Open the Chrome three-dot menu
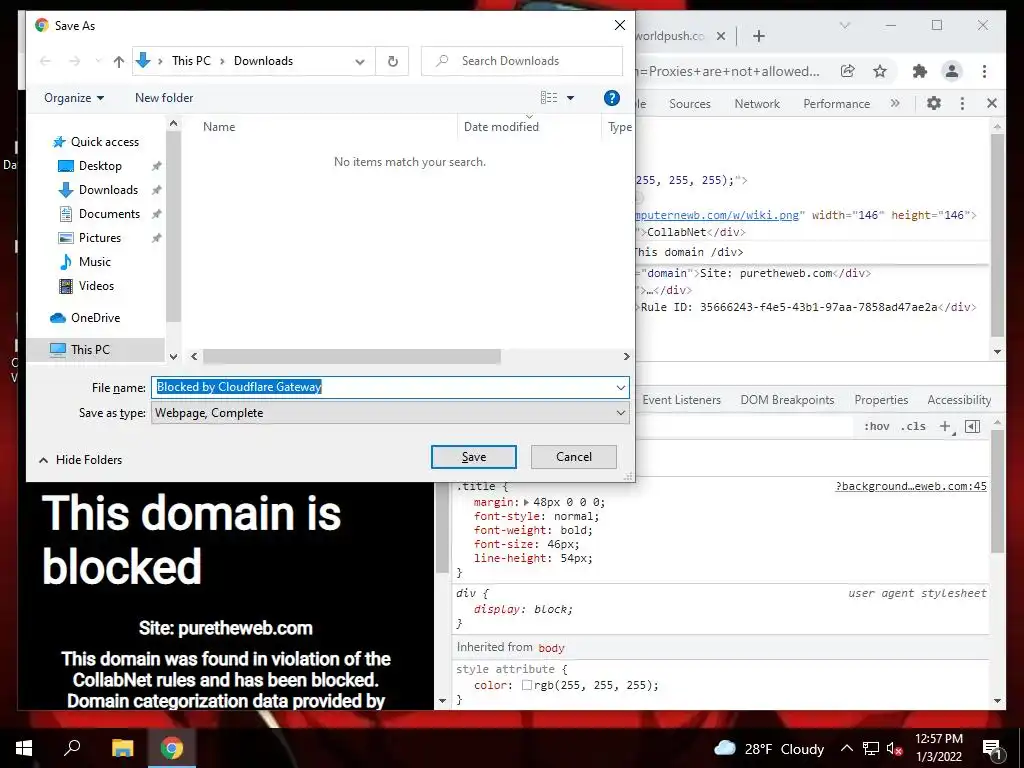1024x768 pixels. click(x=984, y=71)
